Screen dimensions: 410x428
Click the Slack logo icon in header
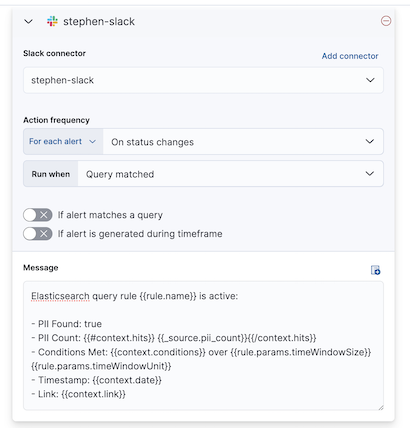[52, 21]
